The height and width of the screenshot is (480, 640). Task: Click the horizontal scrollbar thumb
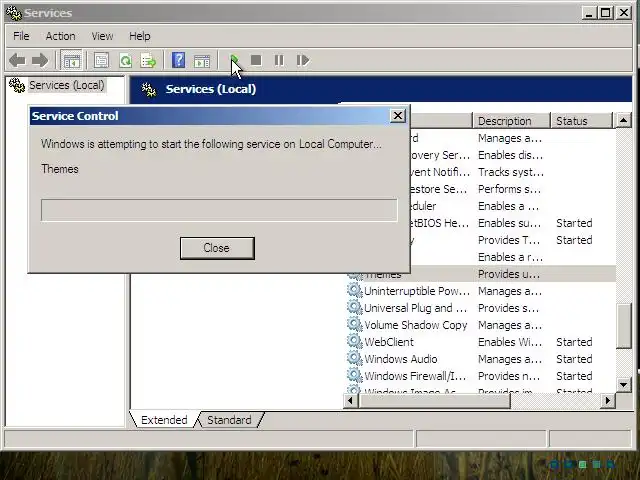434,401
